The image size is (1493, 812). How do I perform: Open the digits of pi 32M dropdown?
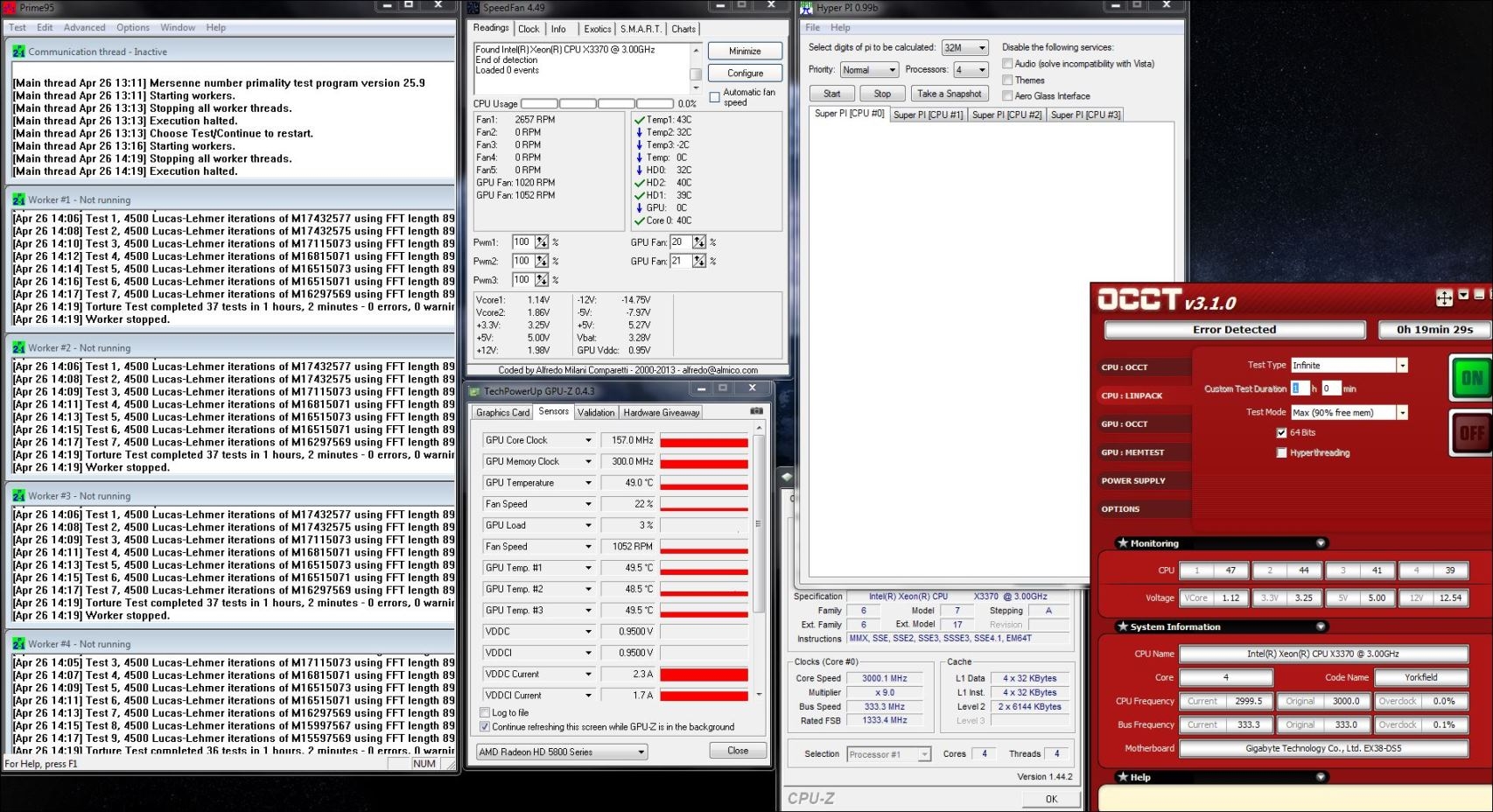pyautogui.click(x=964, y=47)
